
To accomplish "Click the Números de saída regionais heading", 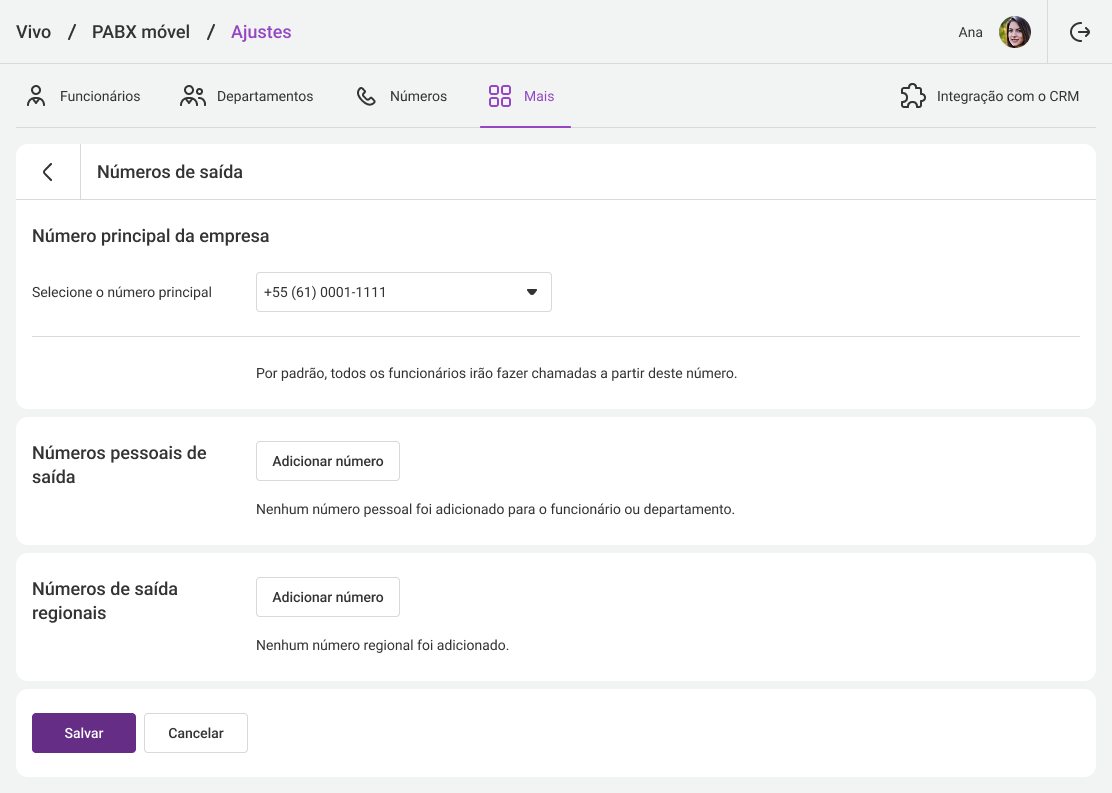I will pos(105,601).
